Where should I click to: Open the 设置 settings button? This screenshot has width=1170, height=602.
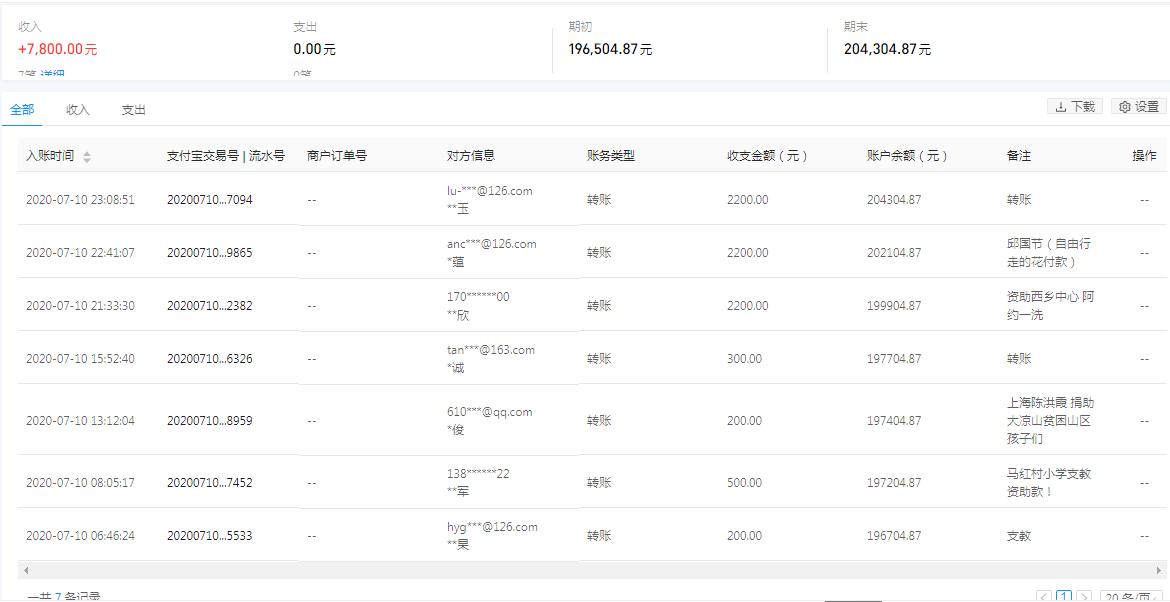click(x=1139, y=107)
